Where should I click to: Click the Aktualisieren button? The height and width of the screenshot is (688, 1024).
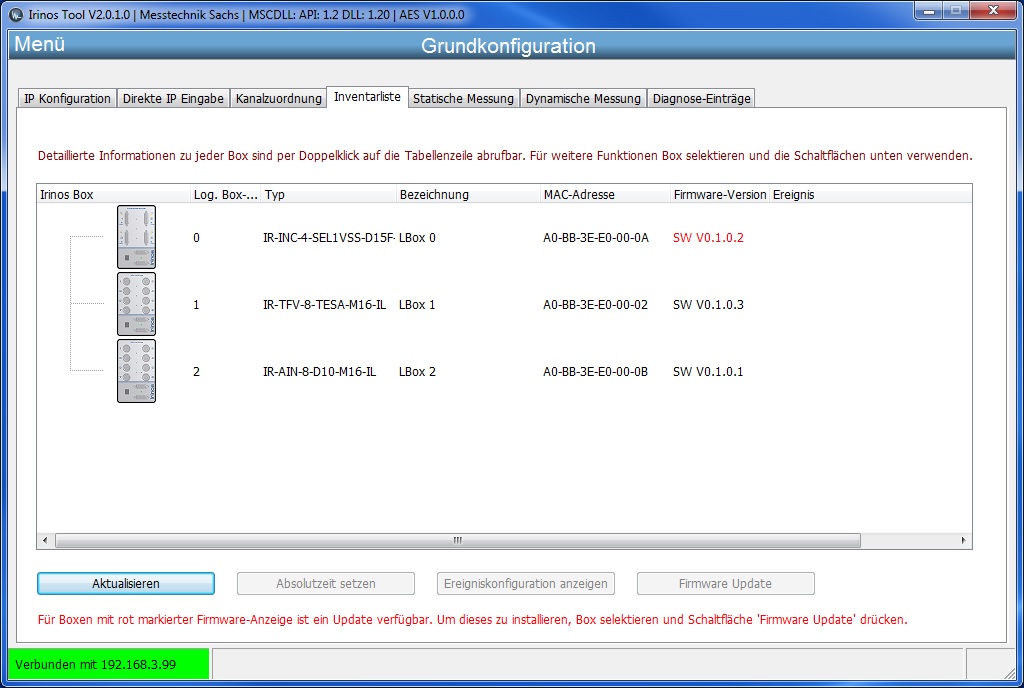click(x=125, y=584)
